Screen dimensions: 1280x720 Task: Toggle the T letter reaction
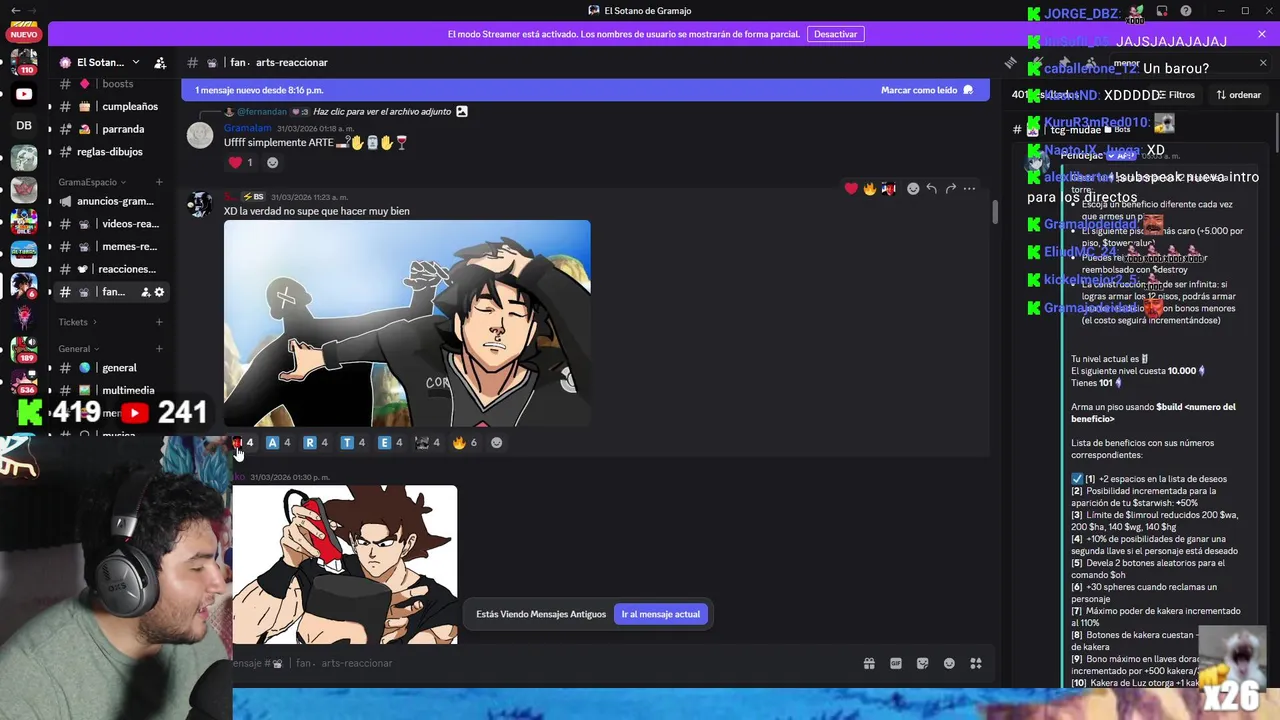[x=353, y=442]
